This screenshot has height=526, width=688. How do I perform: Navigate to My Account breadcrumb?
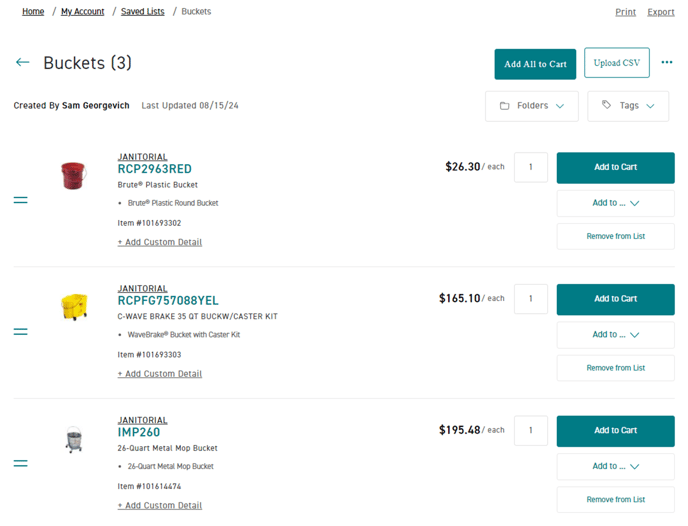click(82, 11)
